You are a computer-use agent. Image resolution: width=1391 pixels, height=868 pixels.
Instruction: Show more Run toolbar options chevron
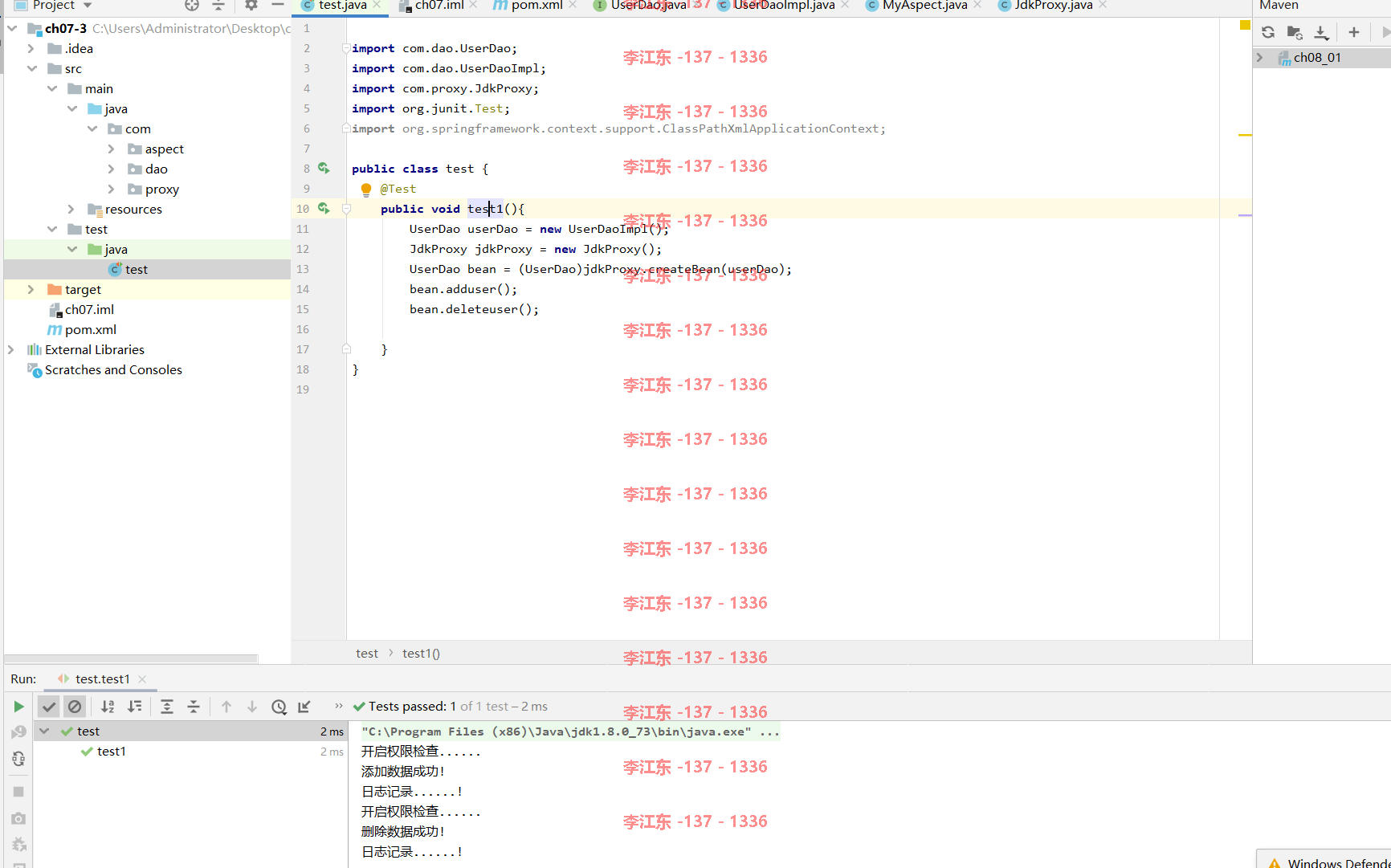(339, 706)
